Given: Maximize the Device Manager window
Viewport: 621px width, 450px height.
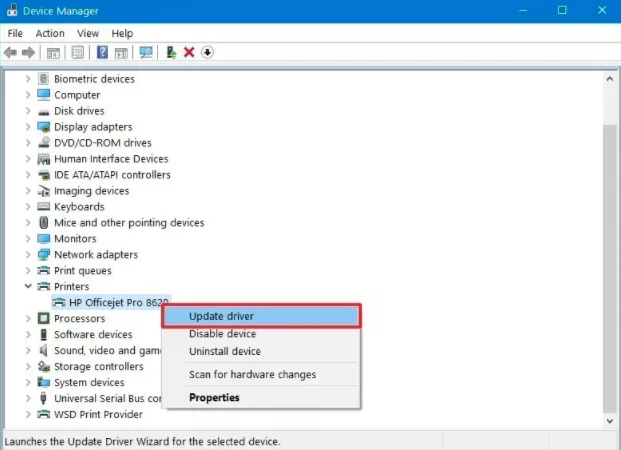Looking at the screenshot, I should point(562,10).
